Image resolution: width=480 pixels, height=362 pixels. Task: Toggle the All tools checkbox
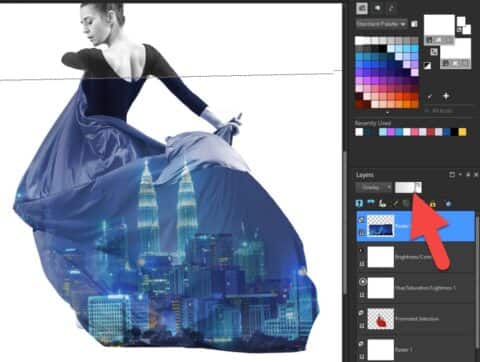click(x=428, y=110)
